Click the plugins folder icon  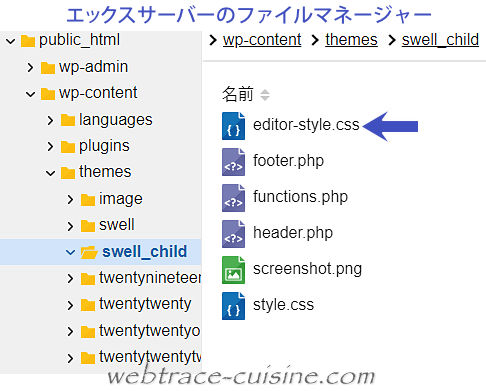tap(68, 146)
